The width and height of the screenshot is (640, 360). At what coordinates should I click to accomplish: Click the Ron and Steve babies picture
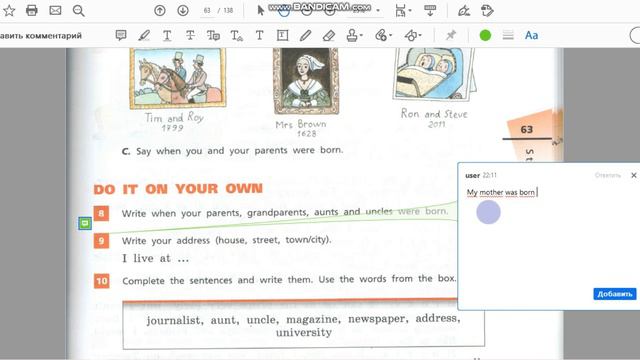[434, 74]
